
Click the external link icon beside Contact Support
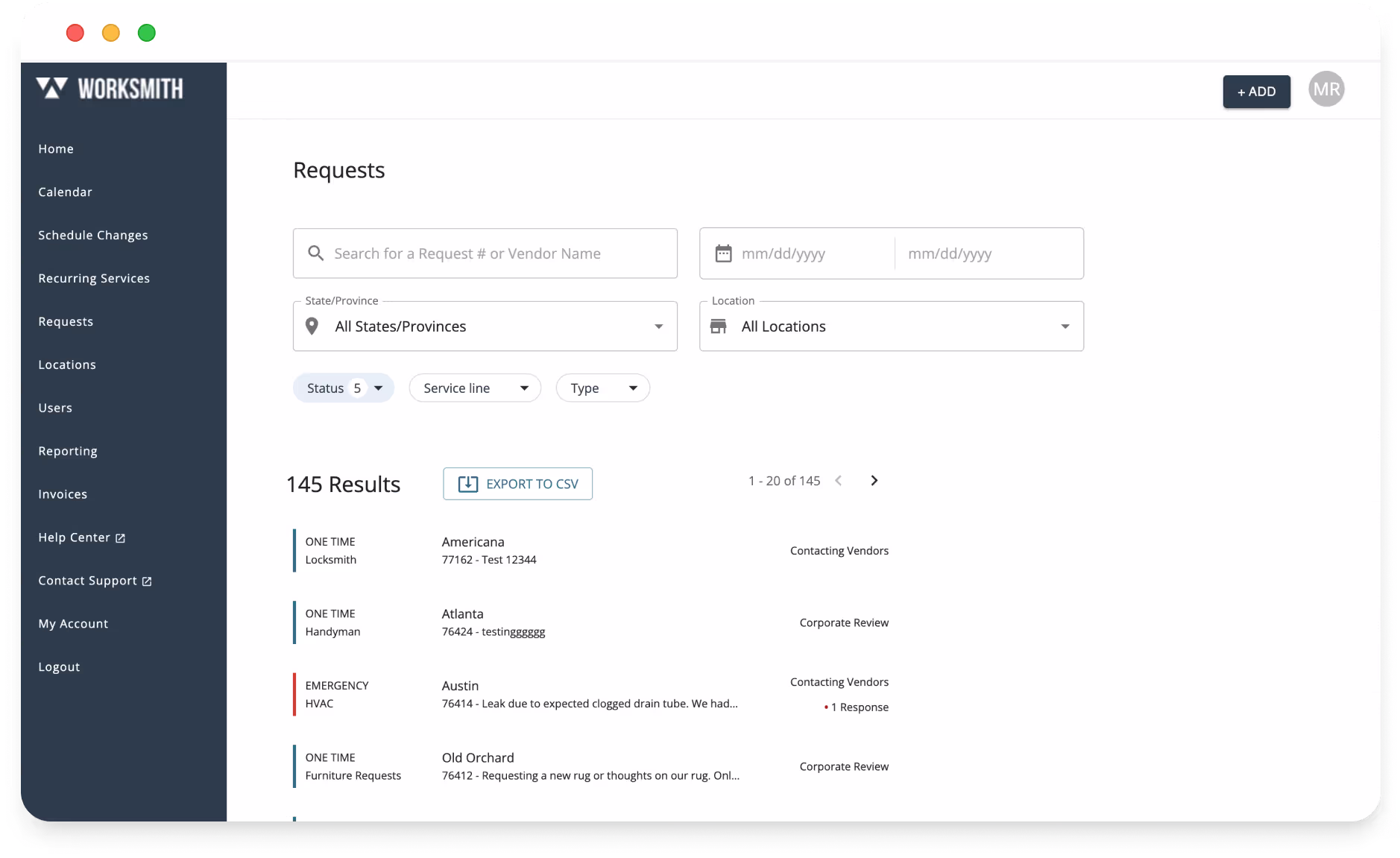tap(147, 581)
